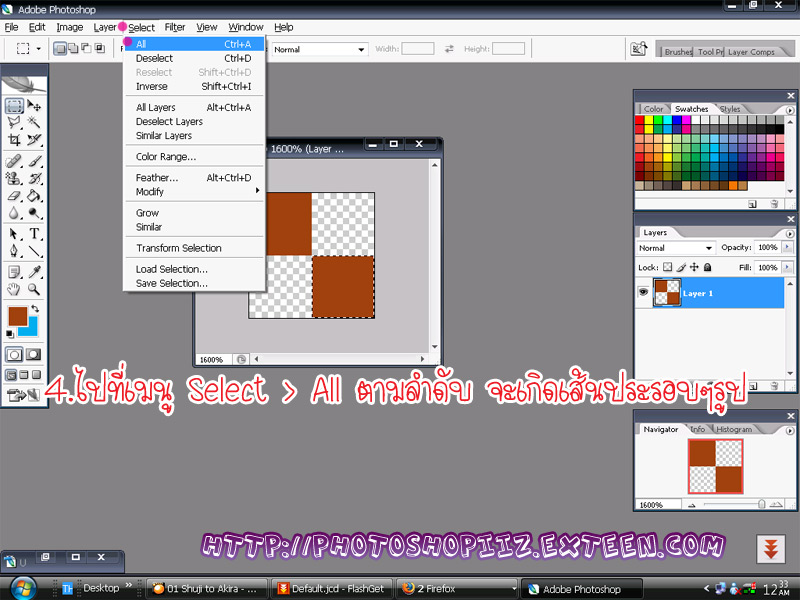This screenshot has height=600, width=800.
Task: Switch to Standard edit mode
Action: click(14, 354)
